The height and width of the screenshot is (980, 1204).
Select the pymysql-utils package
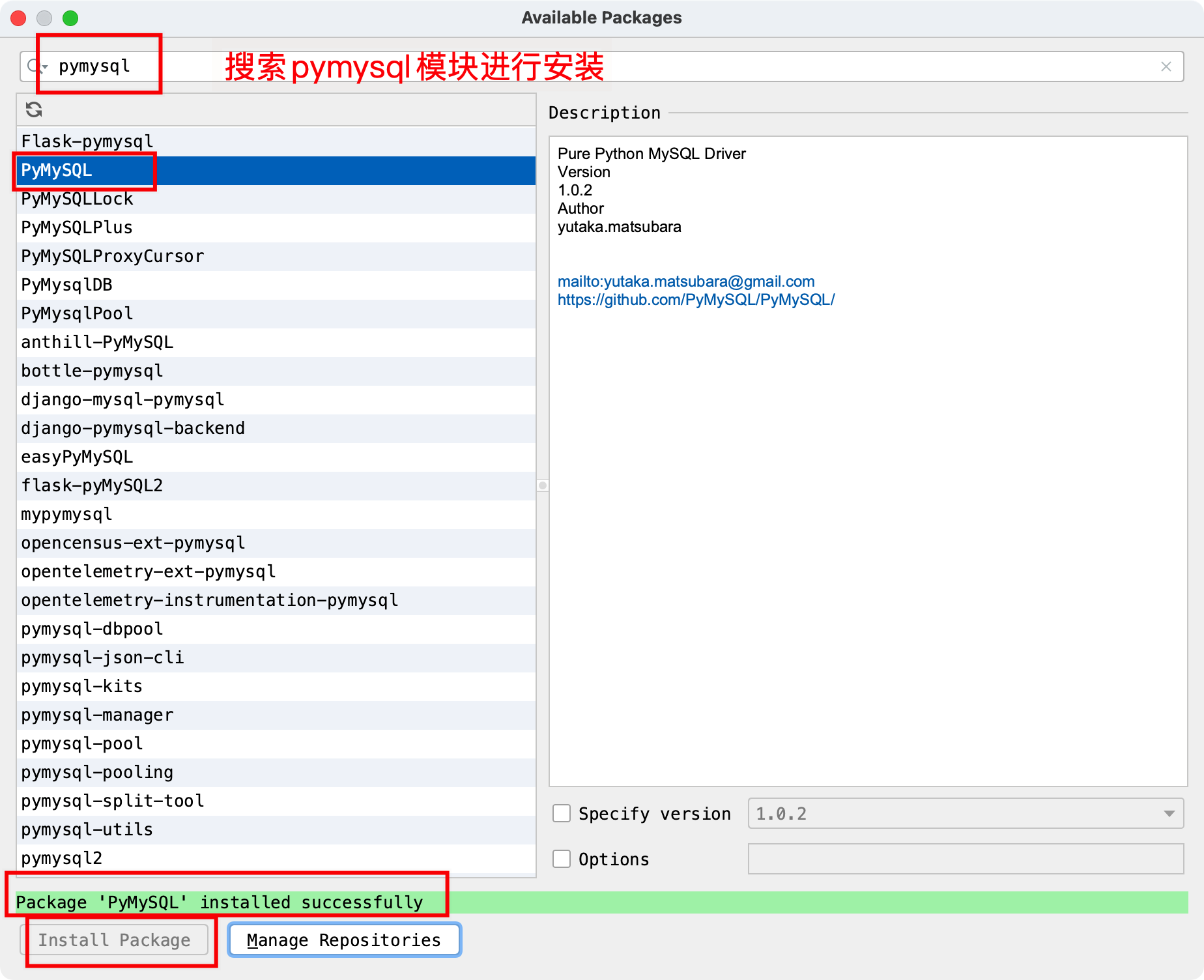(x=276, y=829)
